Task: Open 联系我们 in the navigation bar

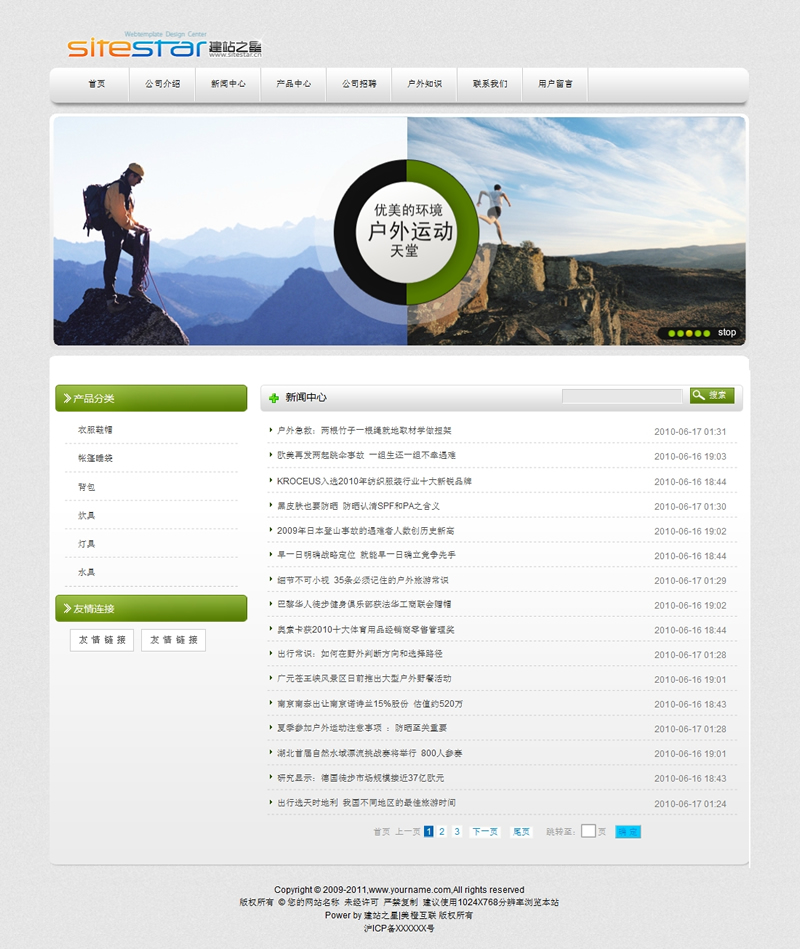Action: [x=490, y=85]
